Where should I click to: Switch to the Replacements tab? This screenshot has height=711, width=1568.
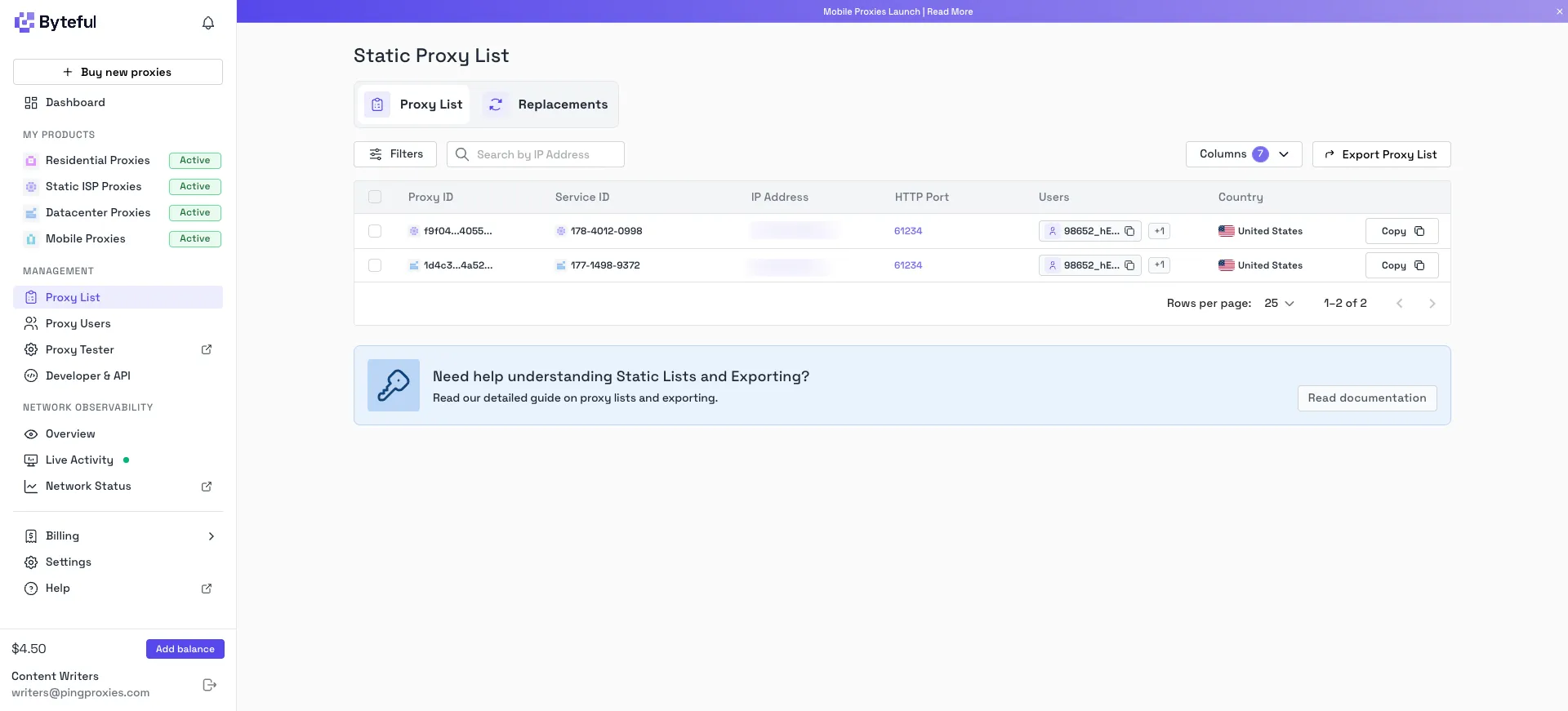point(546,104)
